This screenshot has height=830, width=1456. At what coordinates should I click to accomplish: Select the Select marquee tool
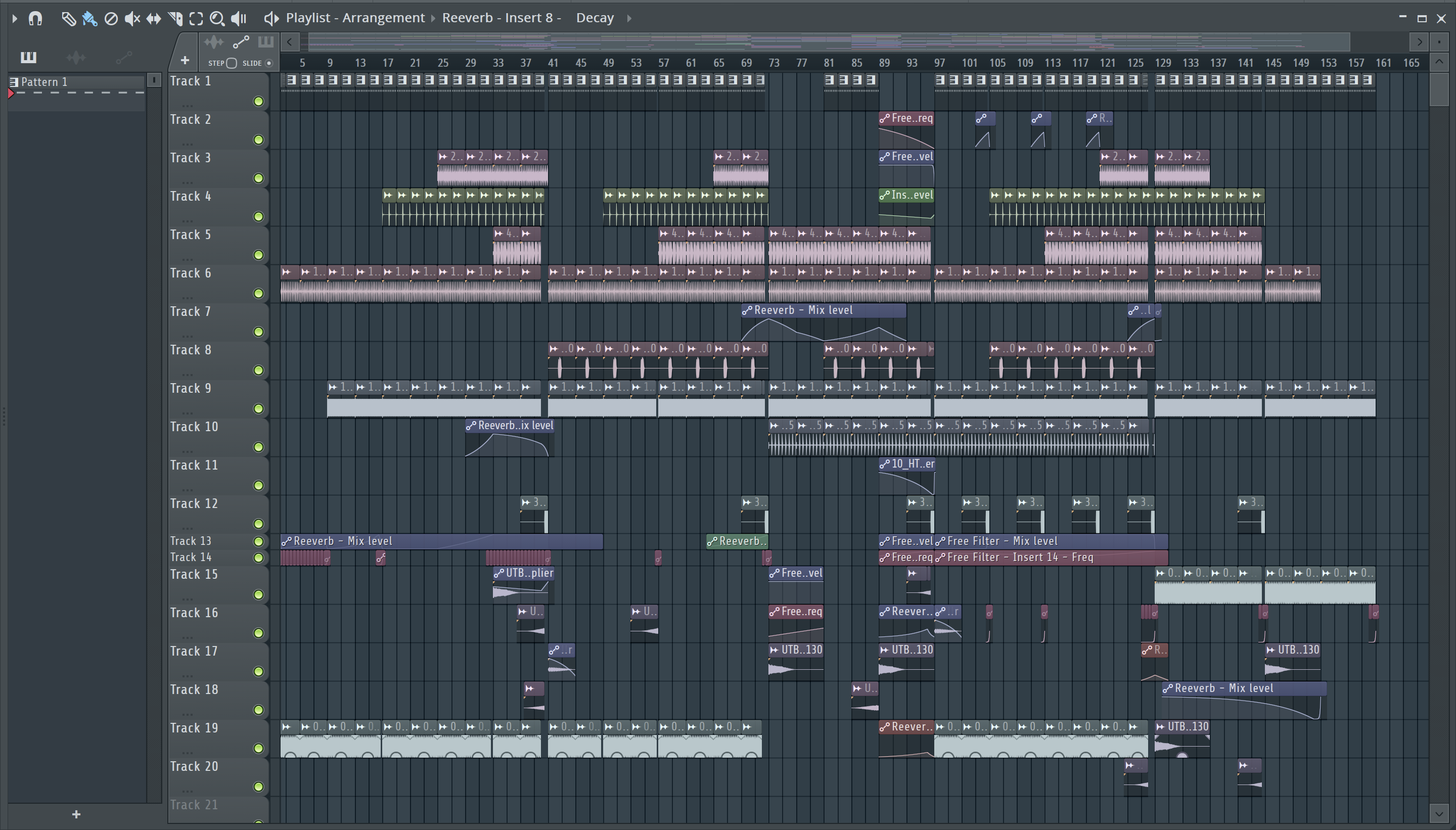(x=196, y=19)
